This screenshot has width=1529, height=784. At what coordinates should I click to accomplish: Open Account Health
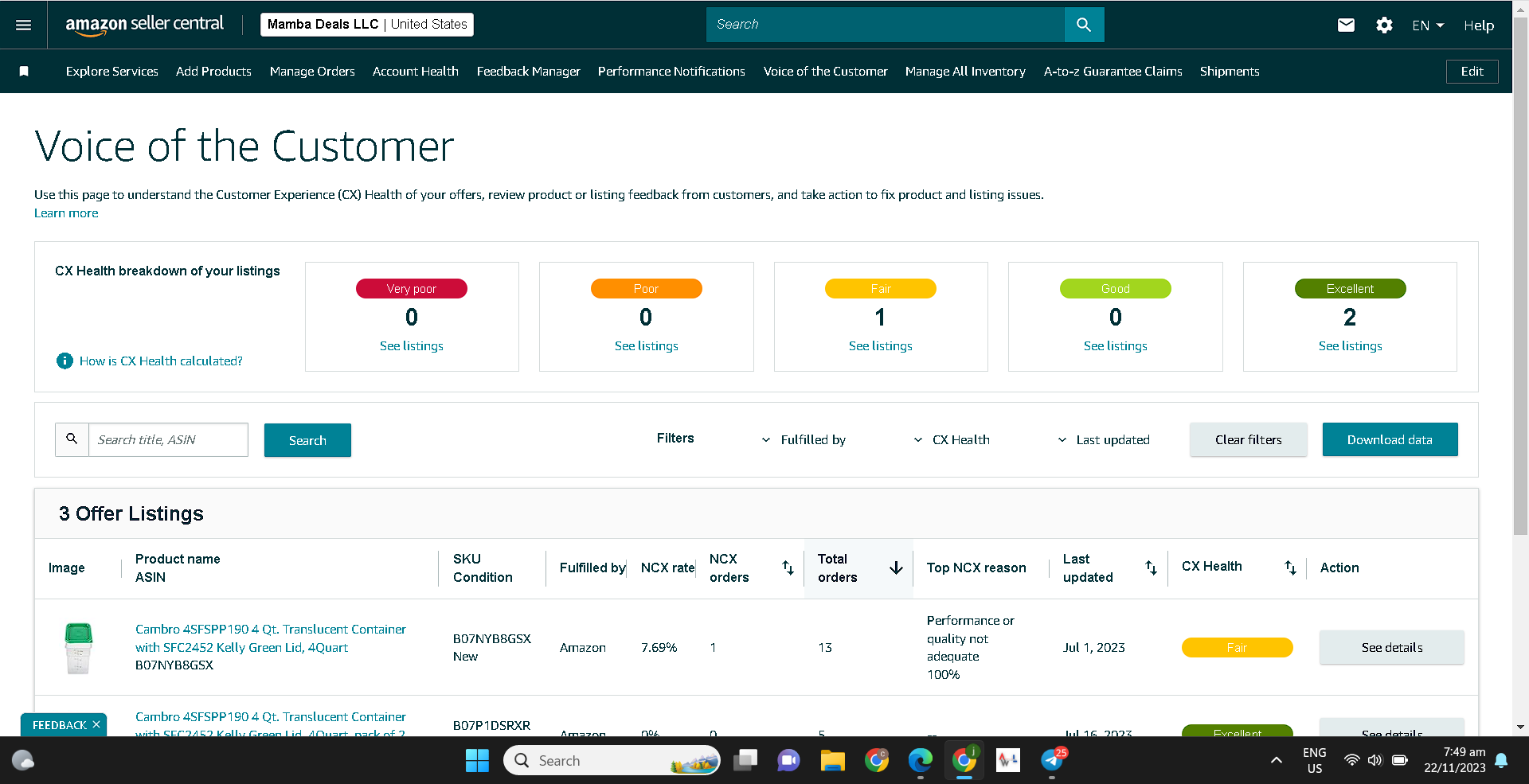[416, 72]
